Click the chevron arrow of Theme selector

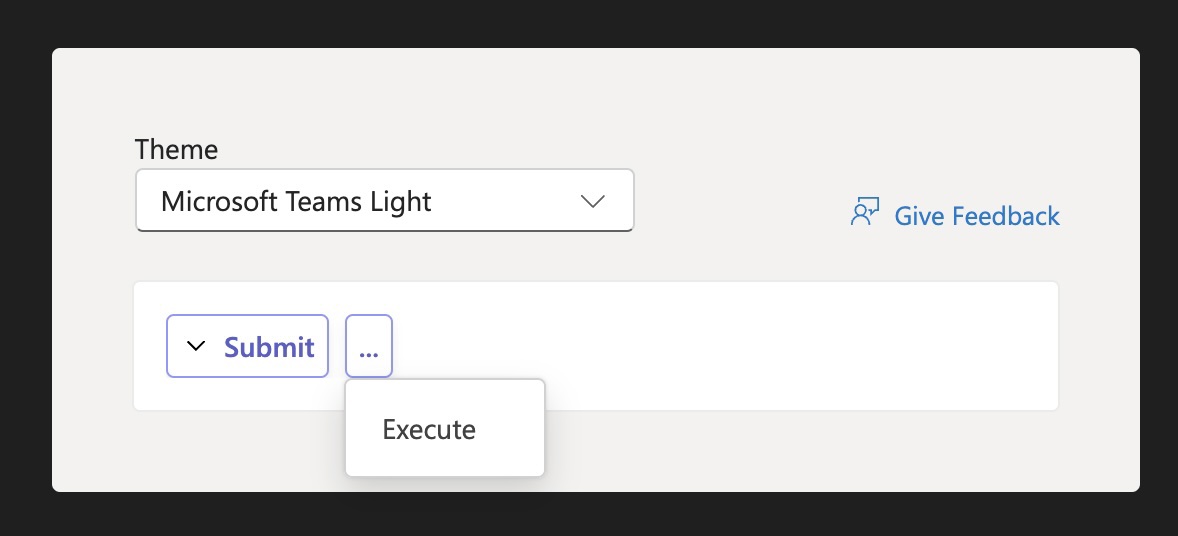593,201
